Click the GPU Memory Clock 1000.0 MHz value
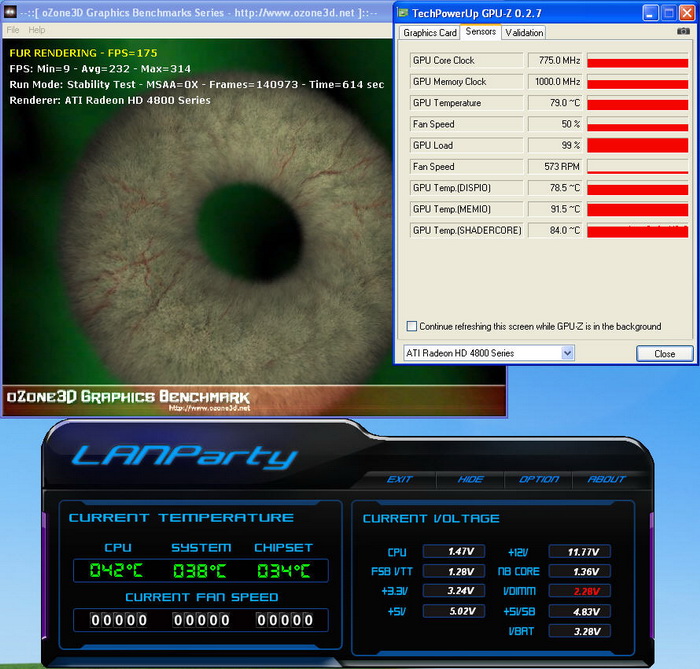700x669 pixels. [555, 82]
